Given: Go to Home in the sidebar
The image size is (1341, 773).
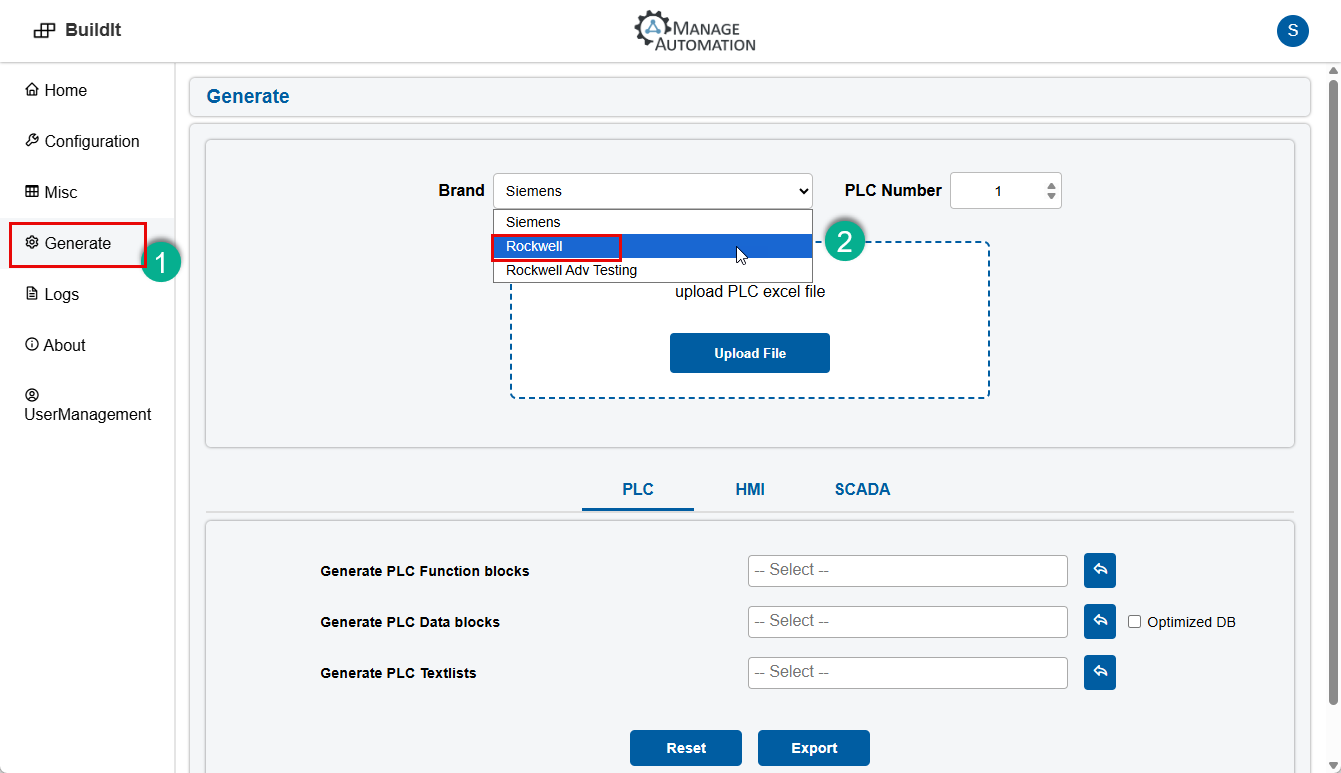Looking at the screenshot, I should click(x=56, y=90).
